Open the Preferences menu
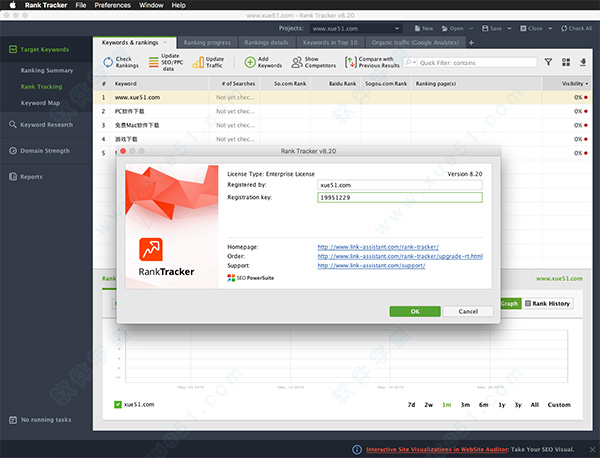Screen dimensions: 600x458 (112, 5)
